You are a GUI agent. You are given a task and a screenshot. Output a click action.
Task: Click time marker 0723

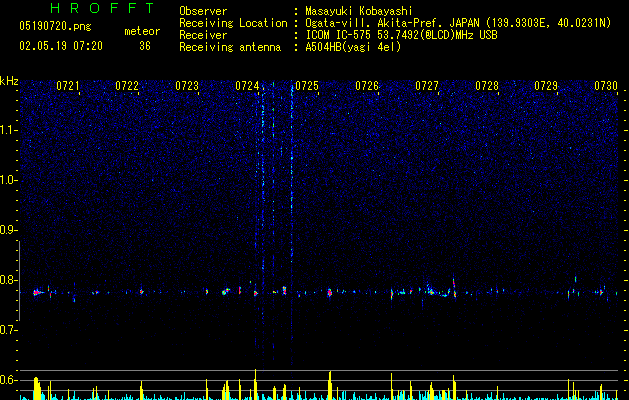(x=187, y=86)
